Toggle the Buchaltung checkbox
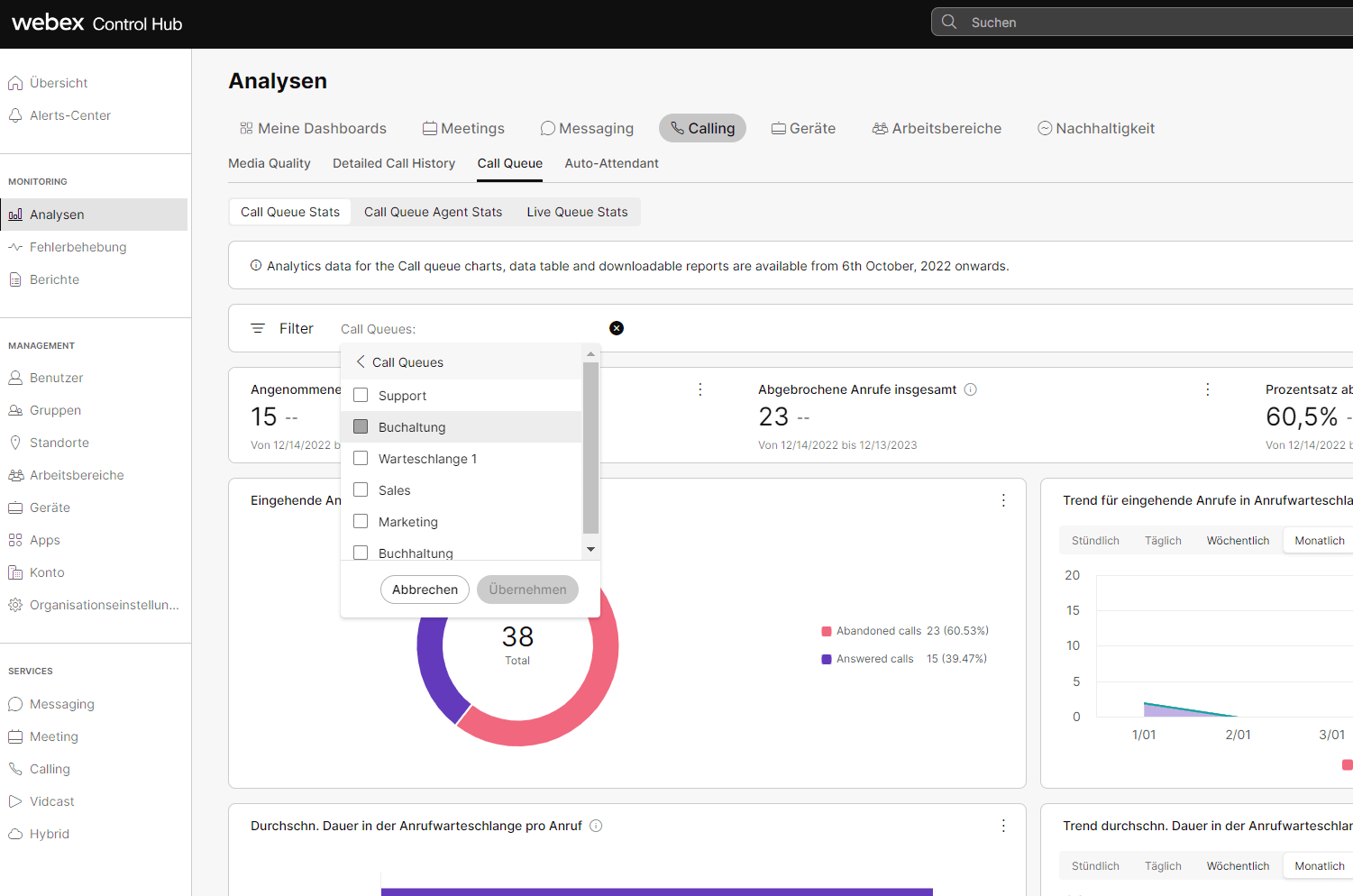 tap(361, 426)
